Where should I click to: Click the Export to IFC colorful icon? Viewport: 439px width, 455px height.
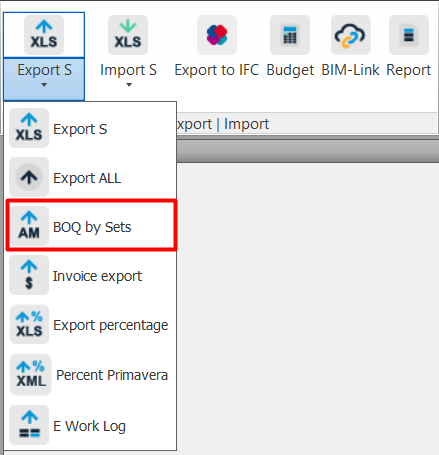point(217,35)
